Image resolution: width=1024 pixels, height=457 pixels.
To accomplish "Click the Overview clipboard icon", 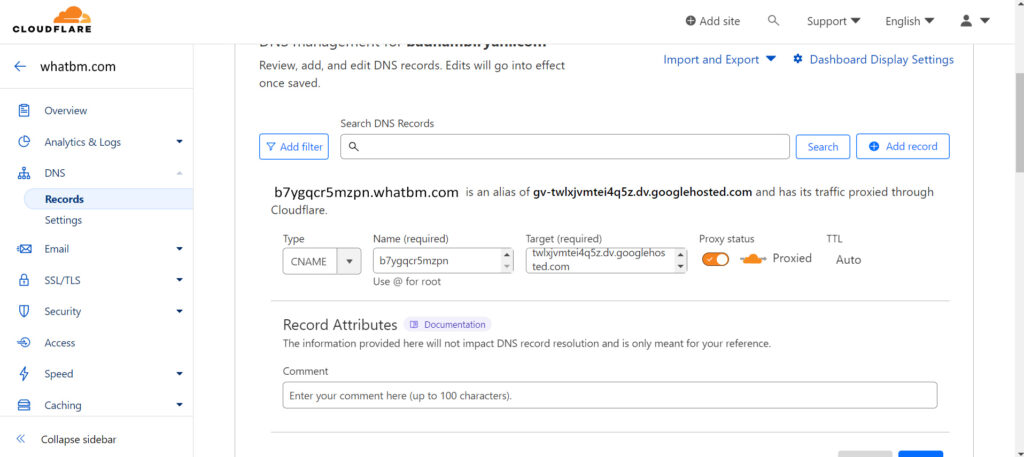I will (x=24, y=110).
